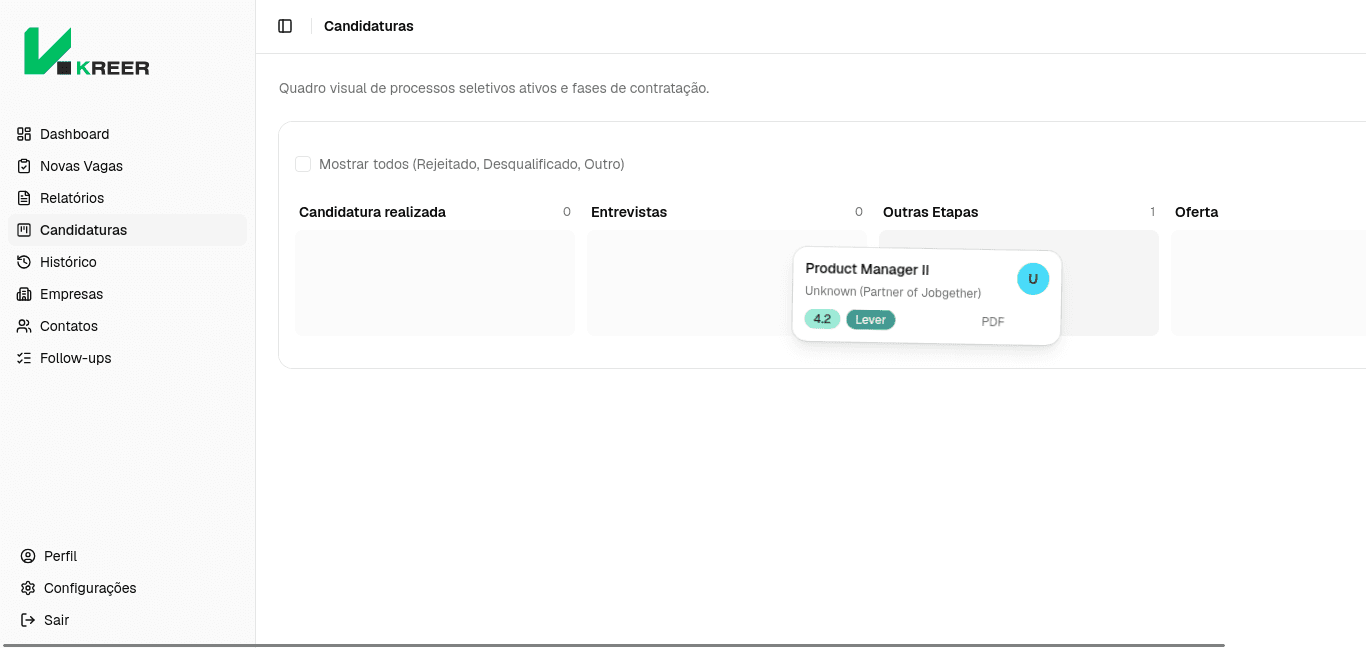The height and width of the screenshot is (648, 1366).
Task: Select the Product Manager II card title
Action: click(867, 269)
